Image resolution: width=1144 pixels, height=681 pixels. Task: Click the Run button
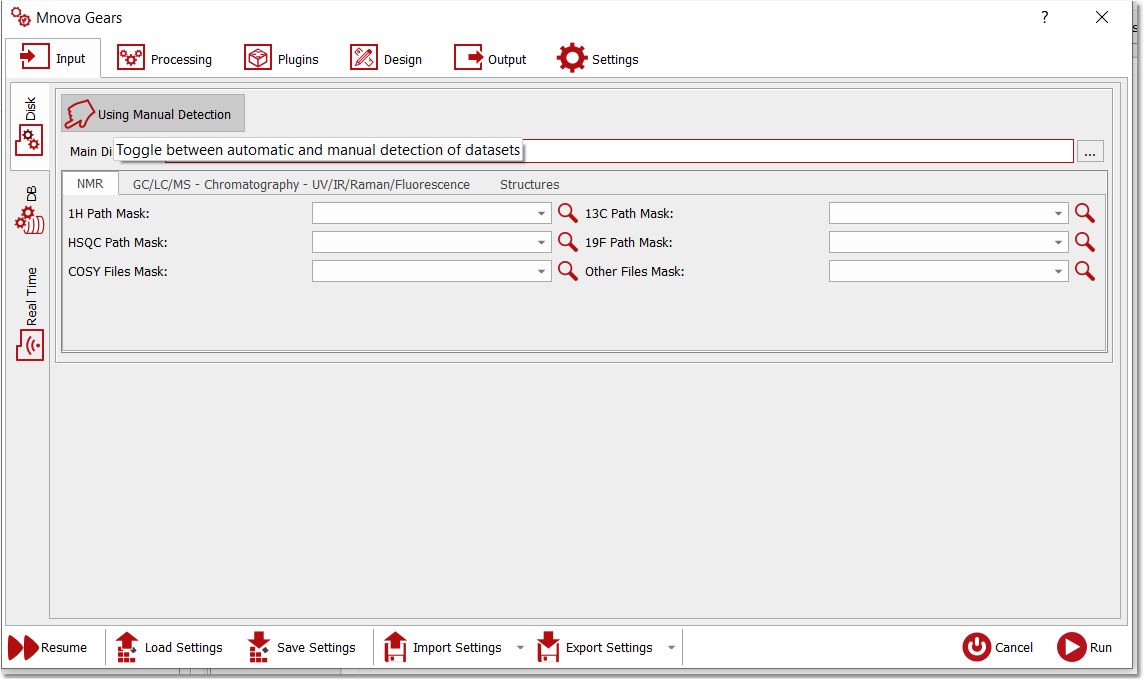(x=1085, y=647)
